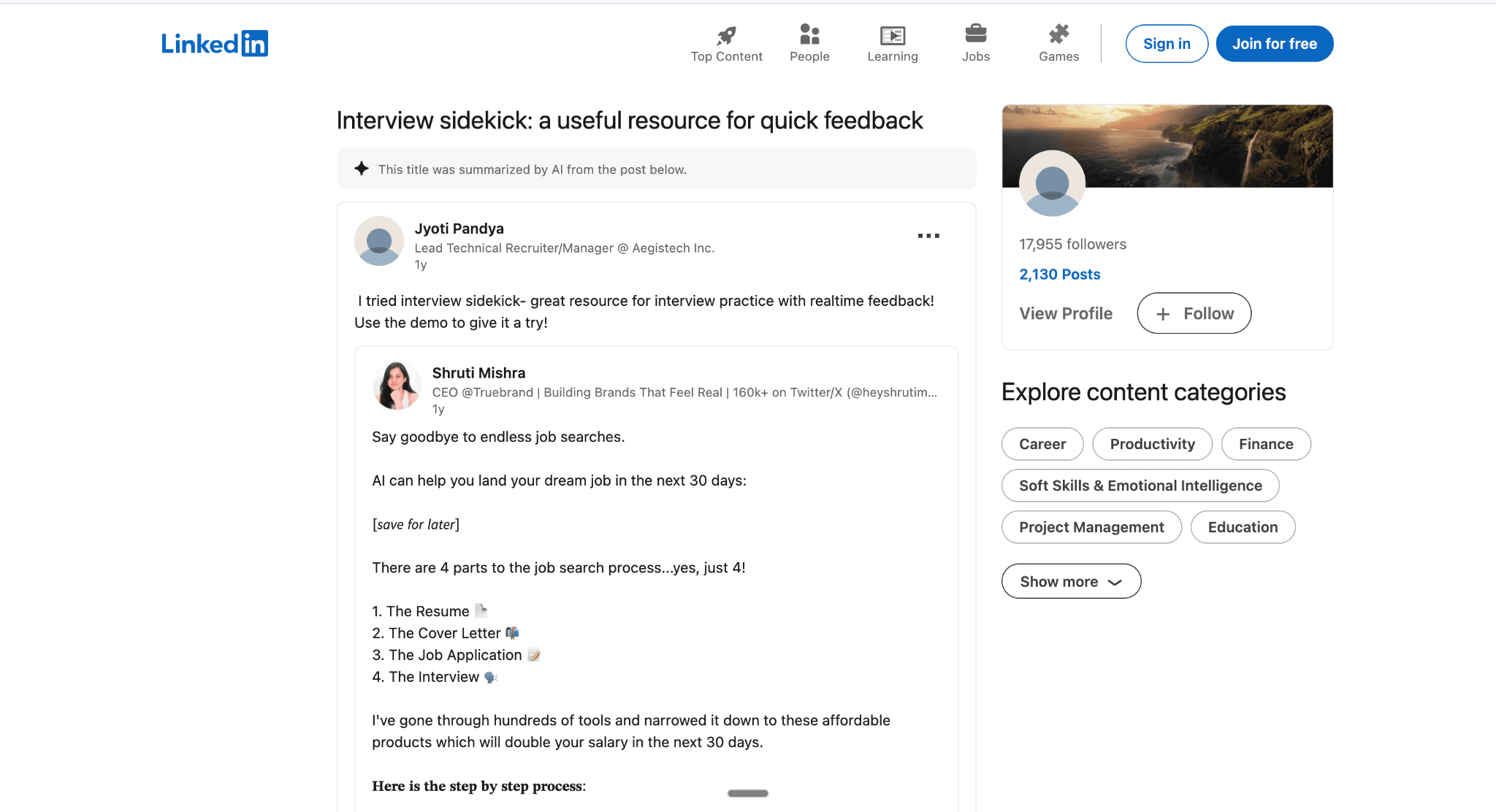The height and width of the screenshot is (812, 1496).
Task: Click the Jobs menu label
Action: coord(976,56)
